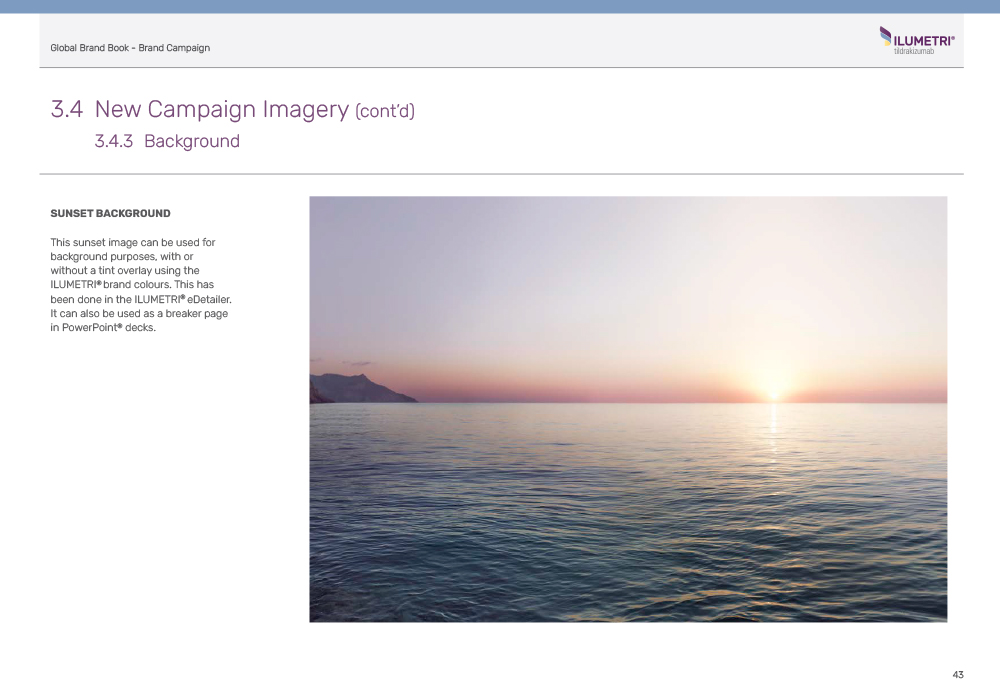
Task: Click the ILUMETRI wordmark in the header
Action: (924, 40)
